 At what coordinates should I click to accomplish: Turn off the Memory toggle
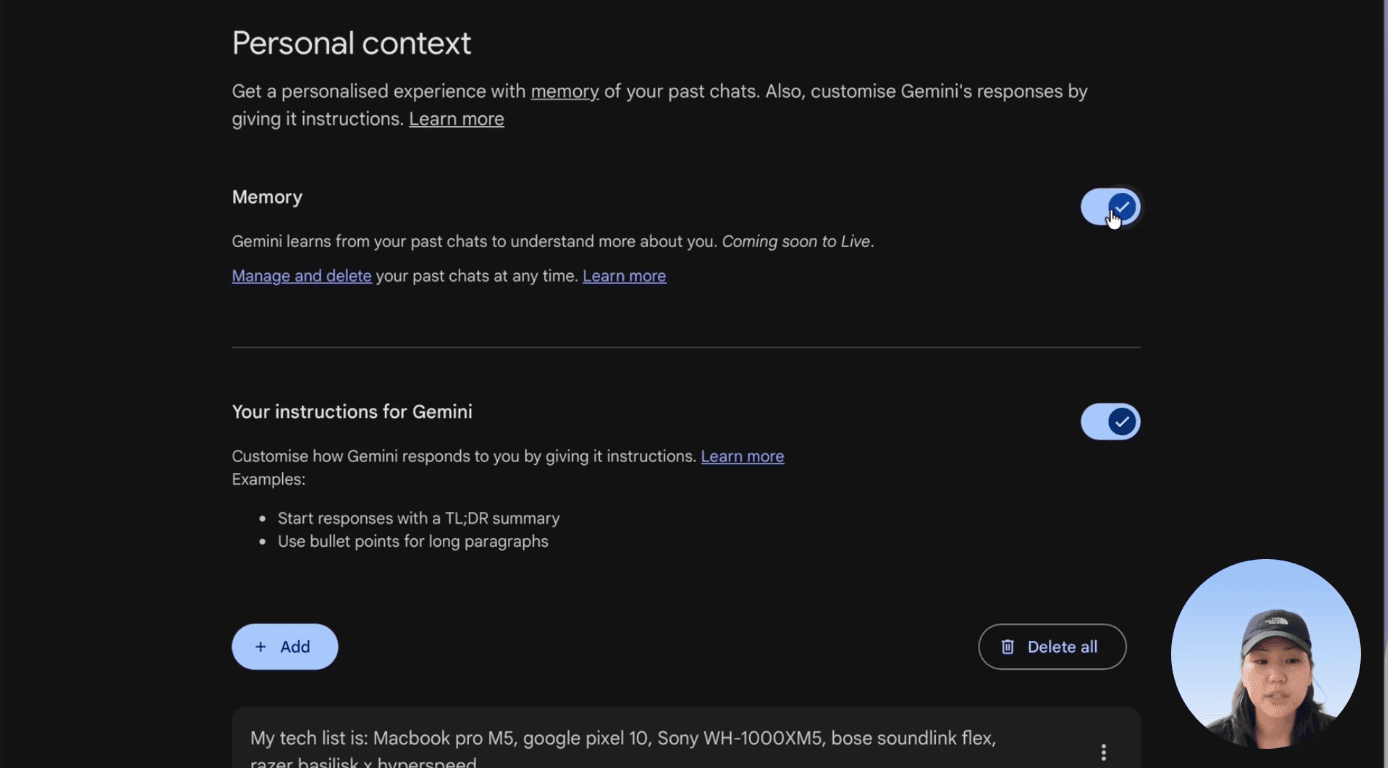[x=1110, y=207]
